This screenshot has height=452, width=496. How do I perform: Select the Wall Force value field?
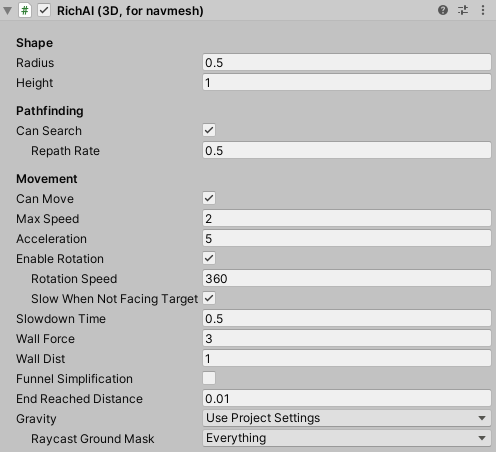click(x=347, y=338)
